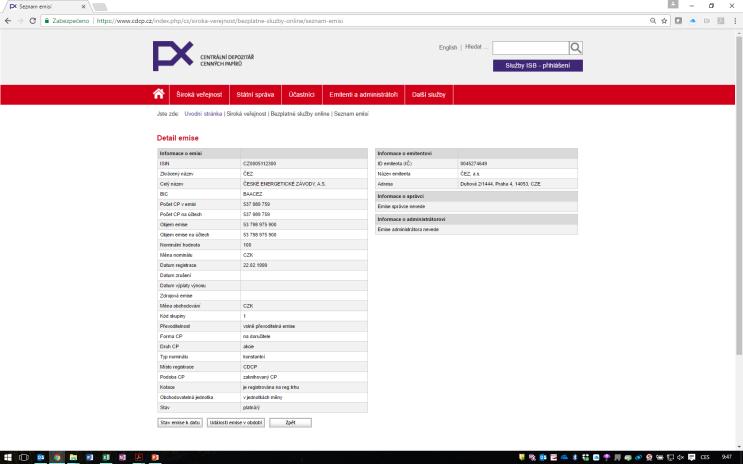Click zaknihovaný CP value
This screenshot has height=464, width=743.
pyautogui.click(x=260, y=377)
